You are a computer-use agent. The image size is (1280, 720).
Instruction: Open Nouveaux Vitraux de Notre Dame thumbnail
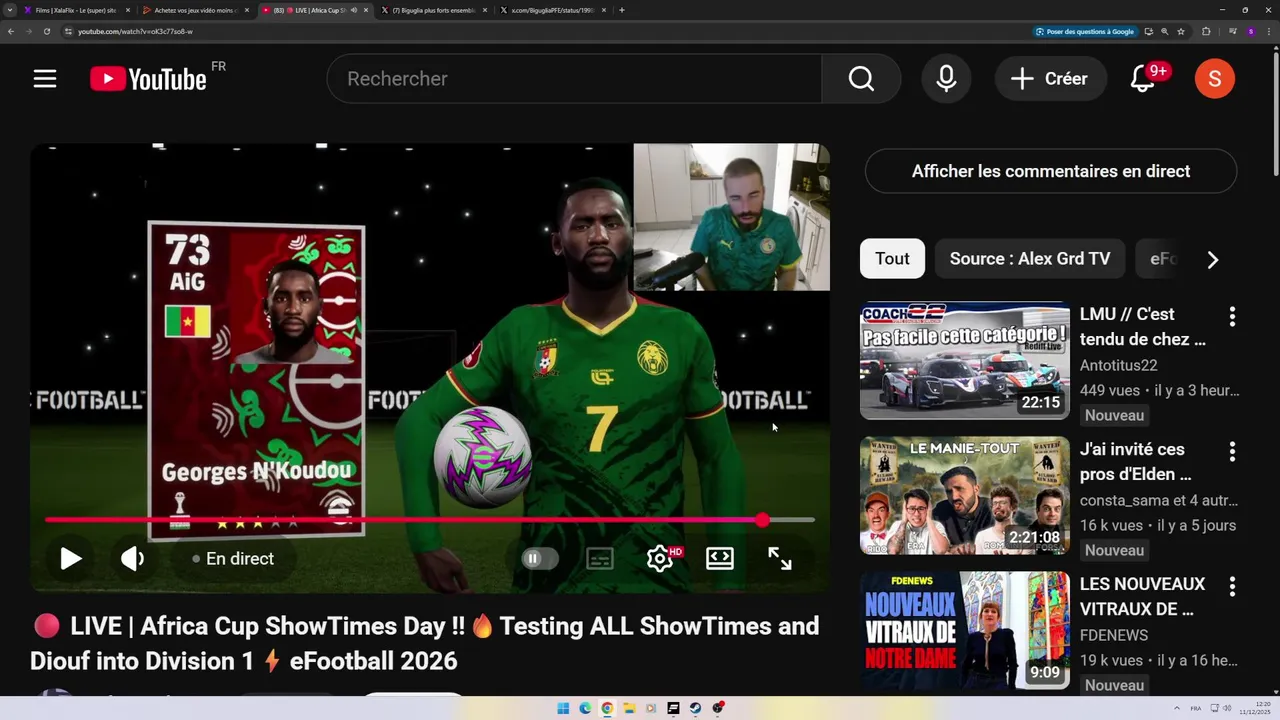coord(965,630)
